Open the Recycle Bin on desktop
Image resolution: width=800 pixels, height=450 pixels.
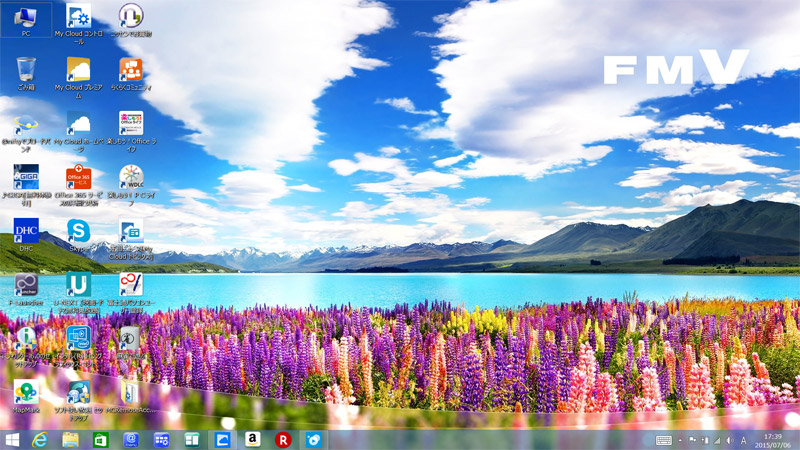tap(26, 70)
